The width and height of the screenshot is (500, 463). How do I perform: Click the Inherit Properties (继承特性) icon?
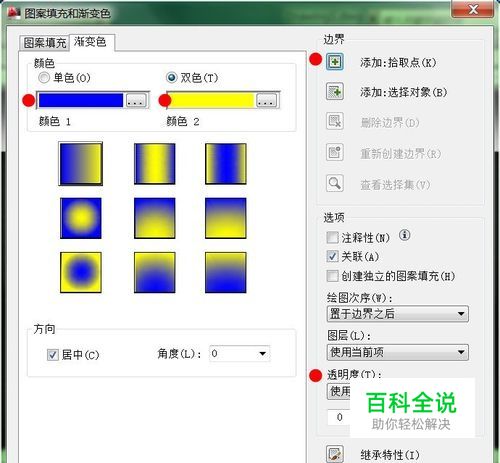click(335, 454)
